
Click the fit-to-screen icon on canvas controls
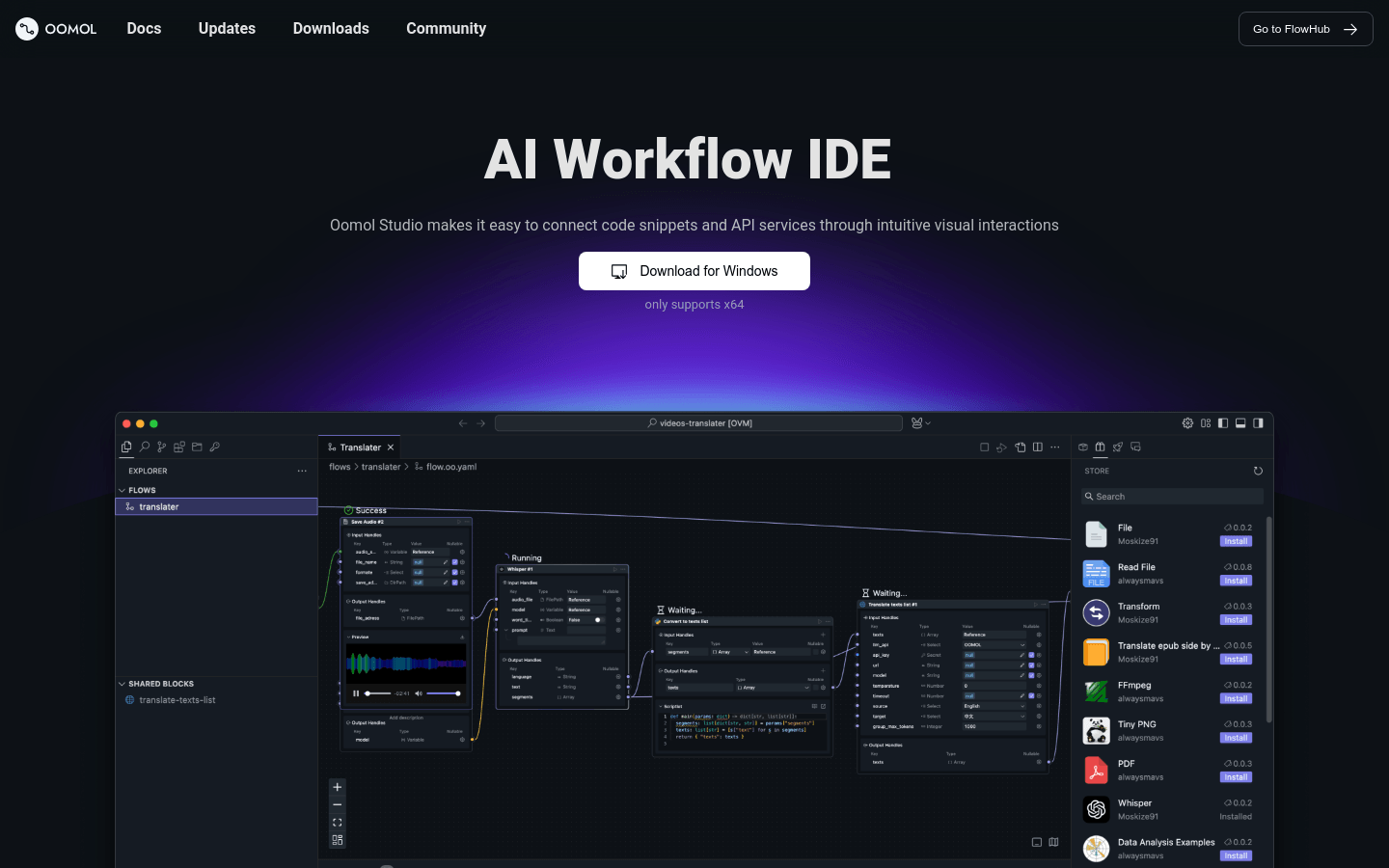(337, 823)
